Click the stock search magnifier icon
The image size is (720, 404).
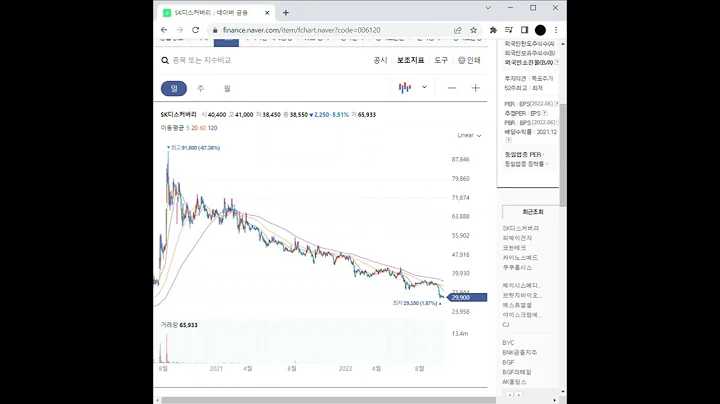tap(165, 60)
